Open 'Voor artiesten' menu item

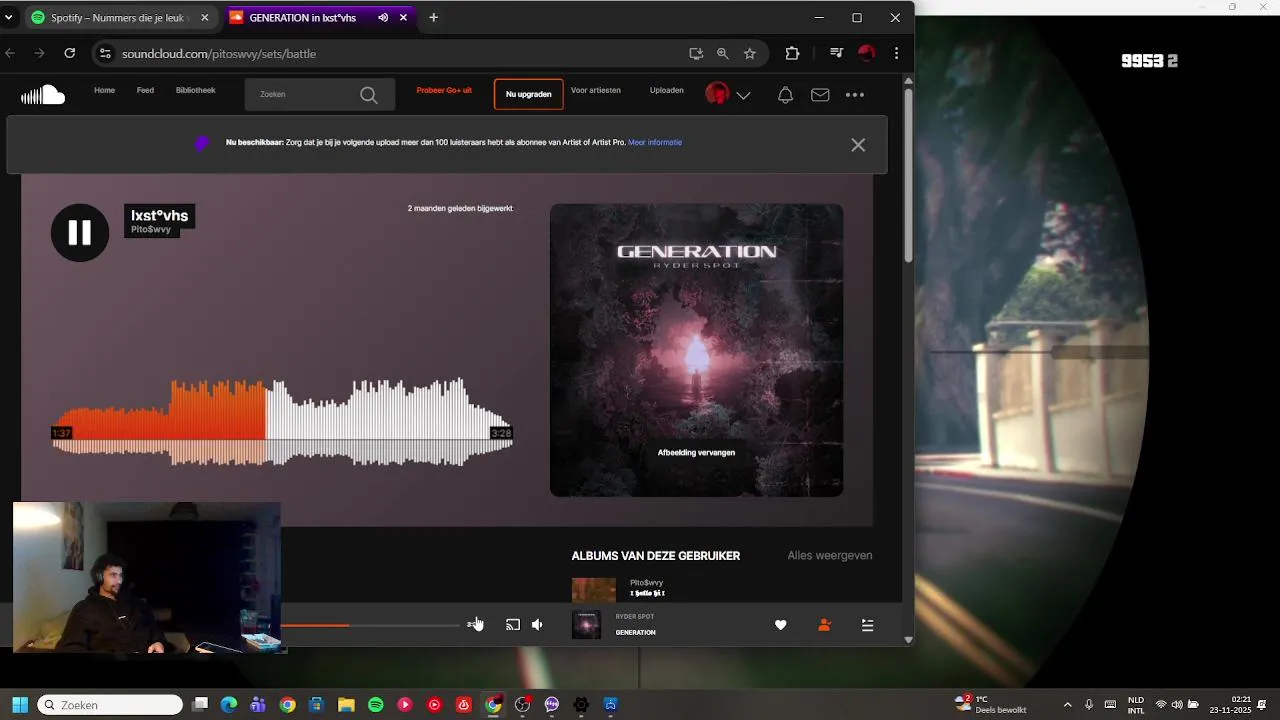(596, 90)
